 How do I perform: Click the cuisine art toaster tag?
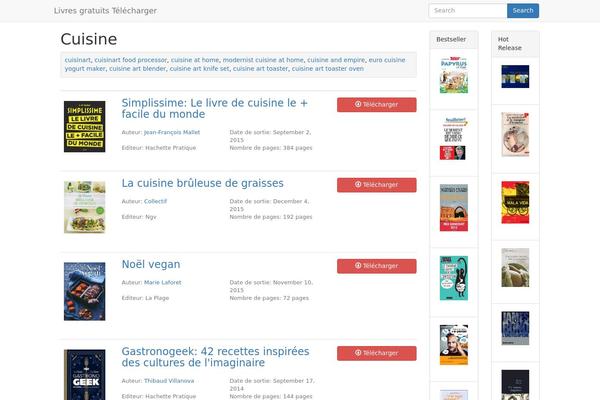click(x=260, y=69)
